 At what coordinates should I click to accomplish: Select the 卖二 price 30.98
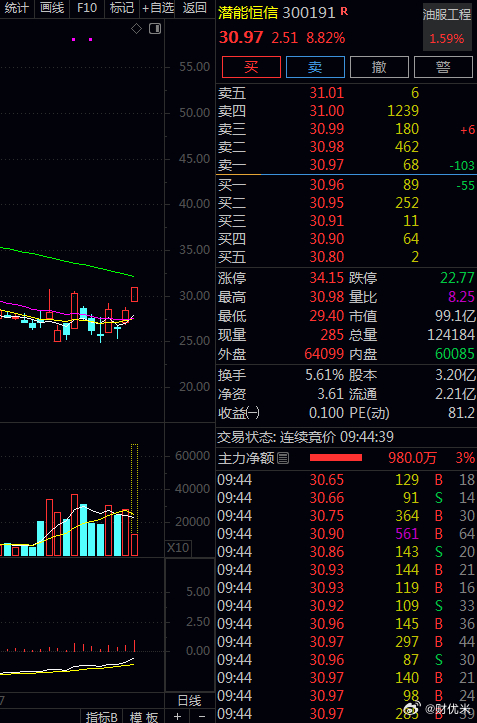pyautogui.click(x=327, y=147)
